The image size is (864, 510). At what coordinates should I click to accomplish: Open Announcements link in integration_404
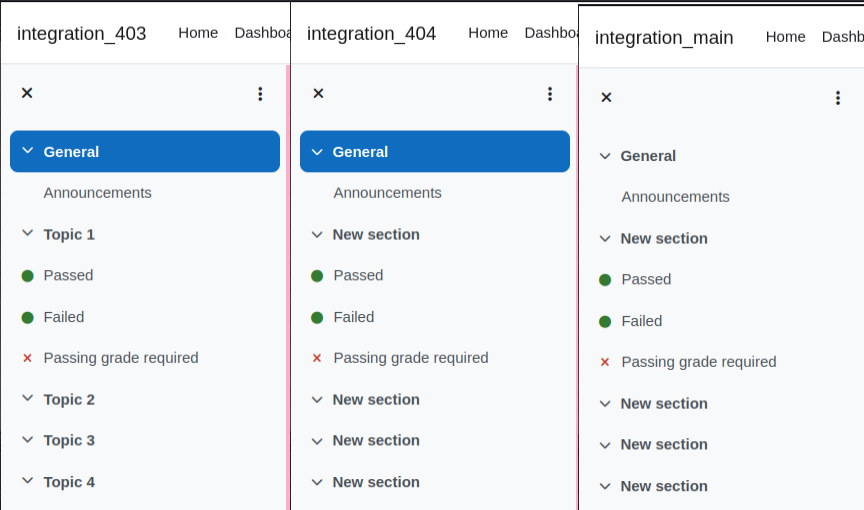click(387, 193)
